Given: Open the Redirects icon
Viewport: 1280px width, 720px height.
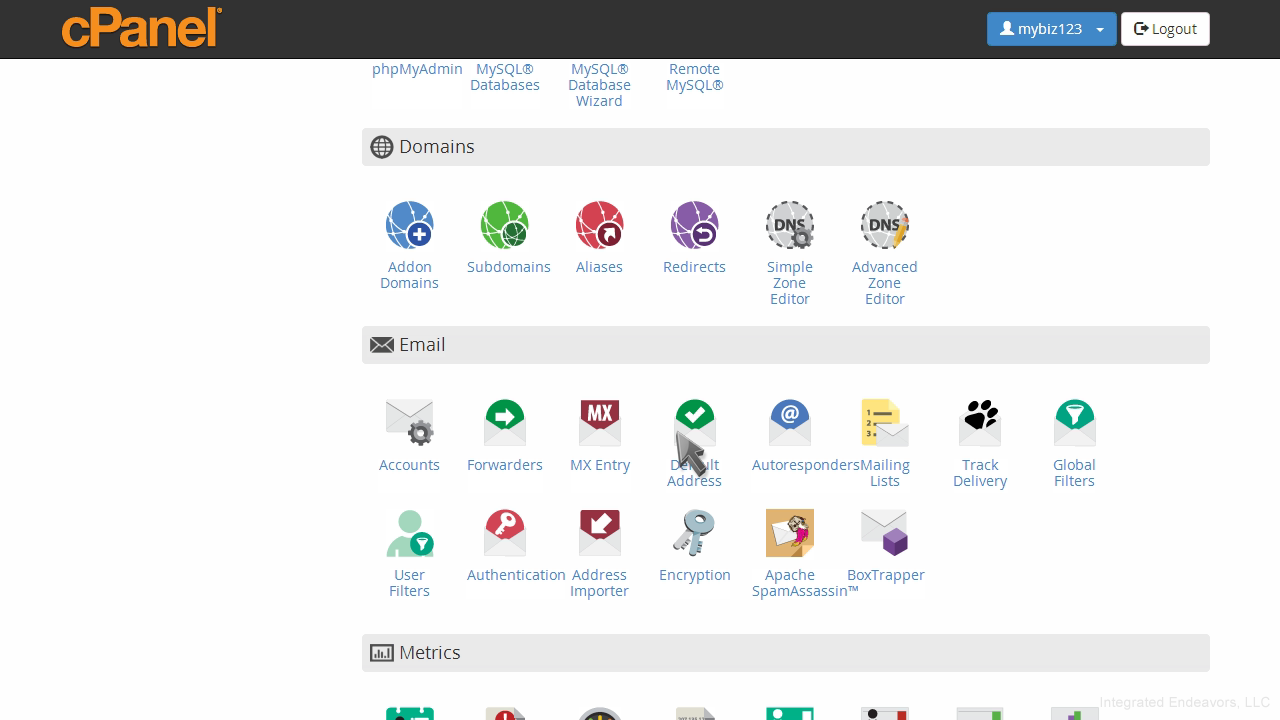Looking at the screenshot, I should pos(694,225).
